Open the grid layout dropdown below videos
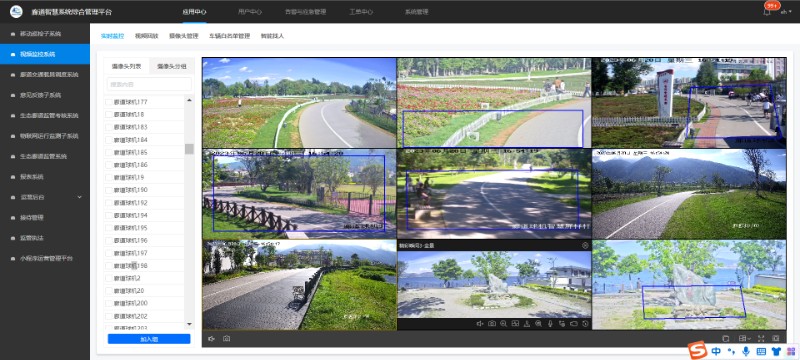The image size is (800, 360). click(745, 338)
